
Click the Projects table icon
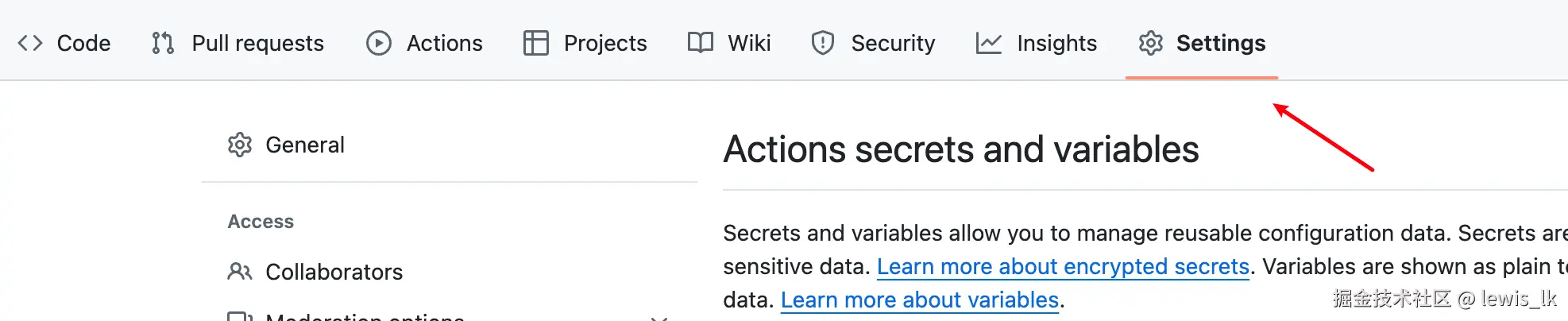point(536,43)
